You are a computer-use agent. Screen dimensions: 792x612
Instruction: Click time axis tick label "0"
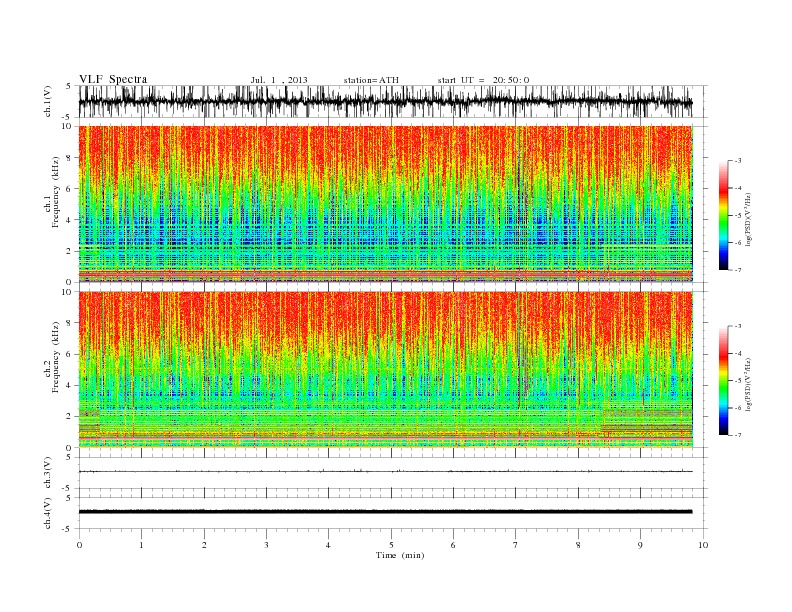pos(79,545)
